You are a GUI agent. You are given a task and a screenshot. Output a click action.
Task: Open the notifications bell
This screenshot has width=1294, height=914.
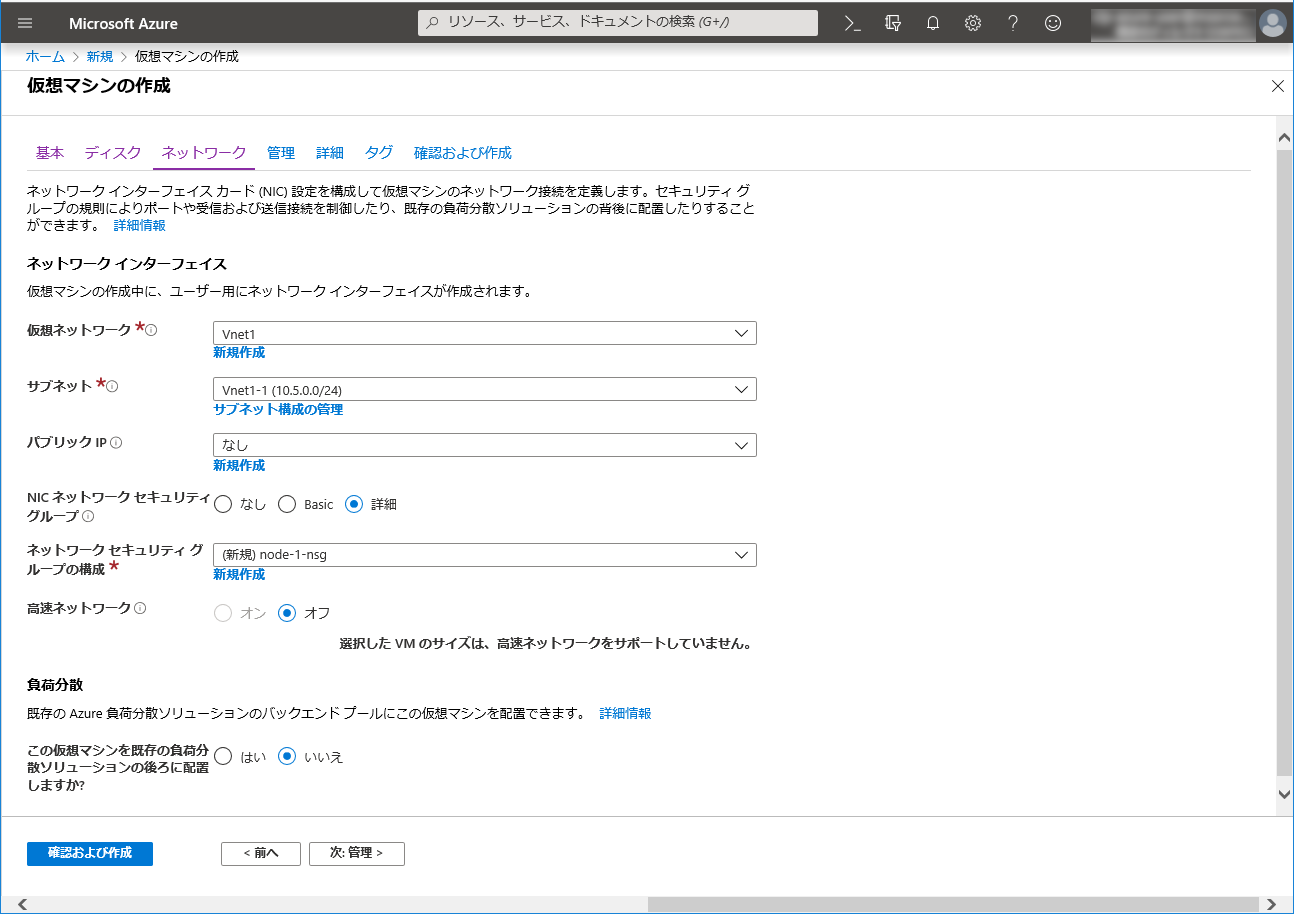click(x=933, y=23)
